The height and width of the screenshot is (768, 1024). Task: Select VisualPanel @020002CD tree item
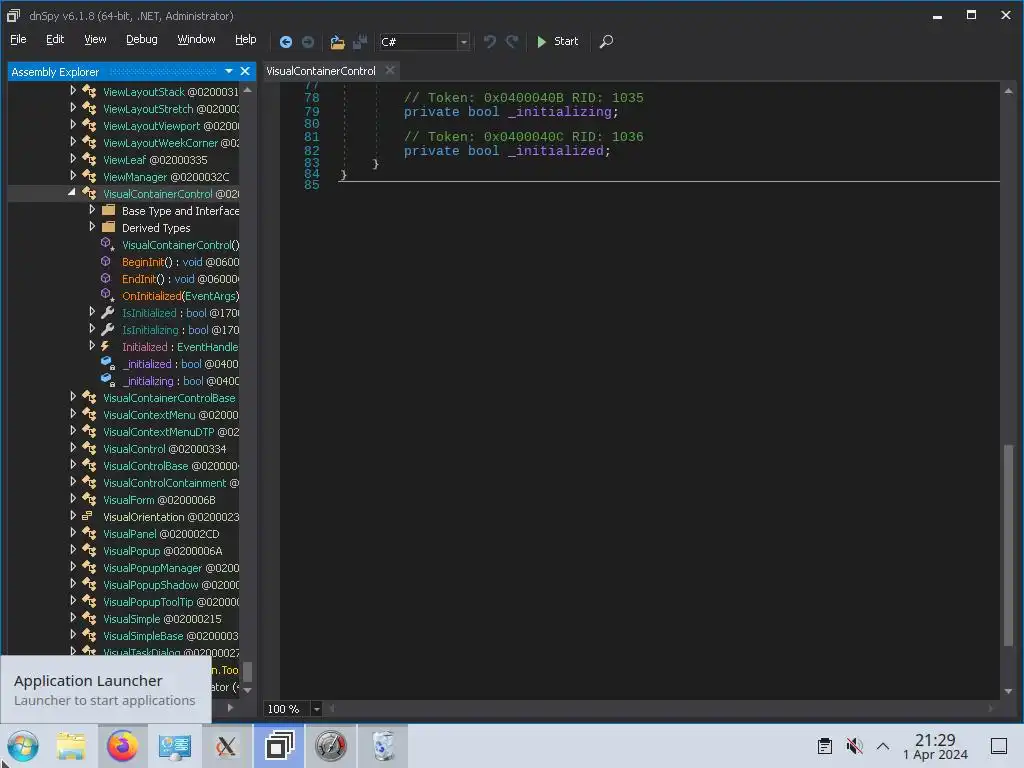coord(161,534)
